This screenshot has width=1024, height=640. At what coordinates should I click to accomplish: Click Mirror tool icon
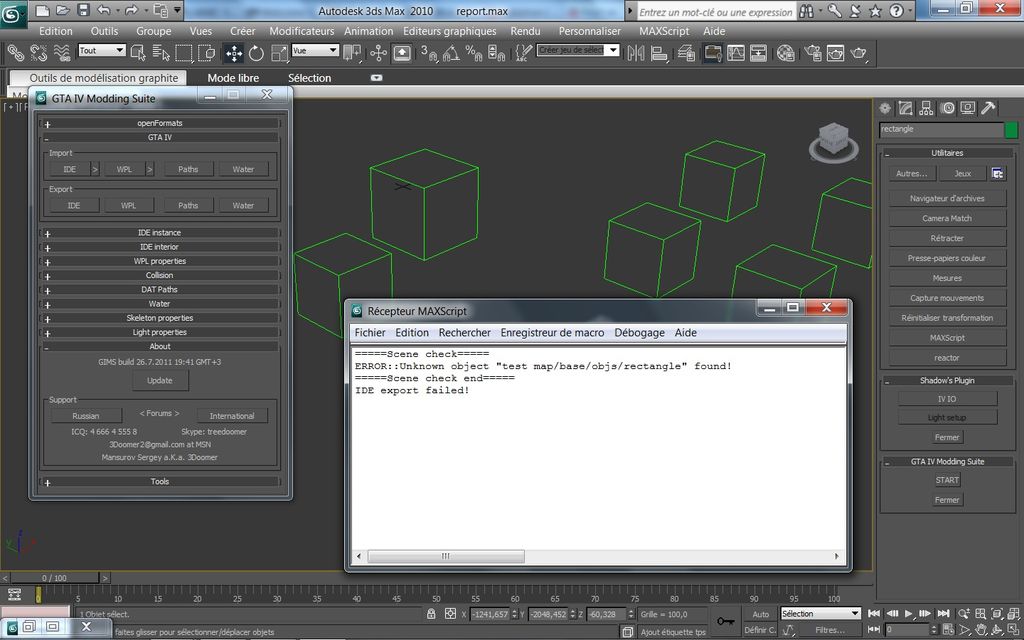tap(635, 53)
